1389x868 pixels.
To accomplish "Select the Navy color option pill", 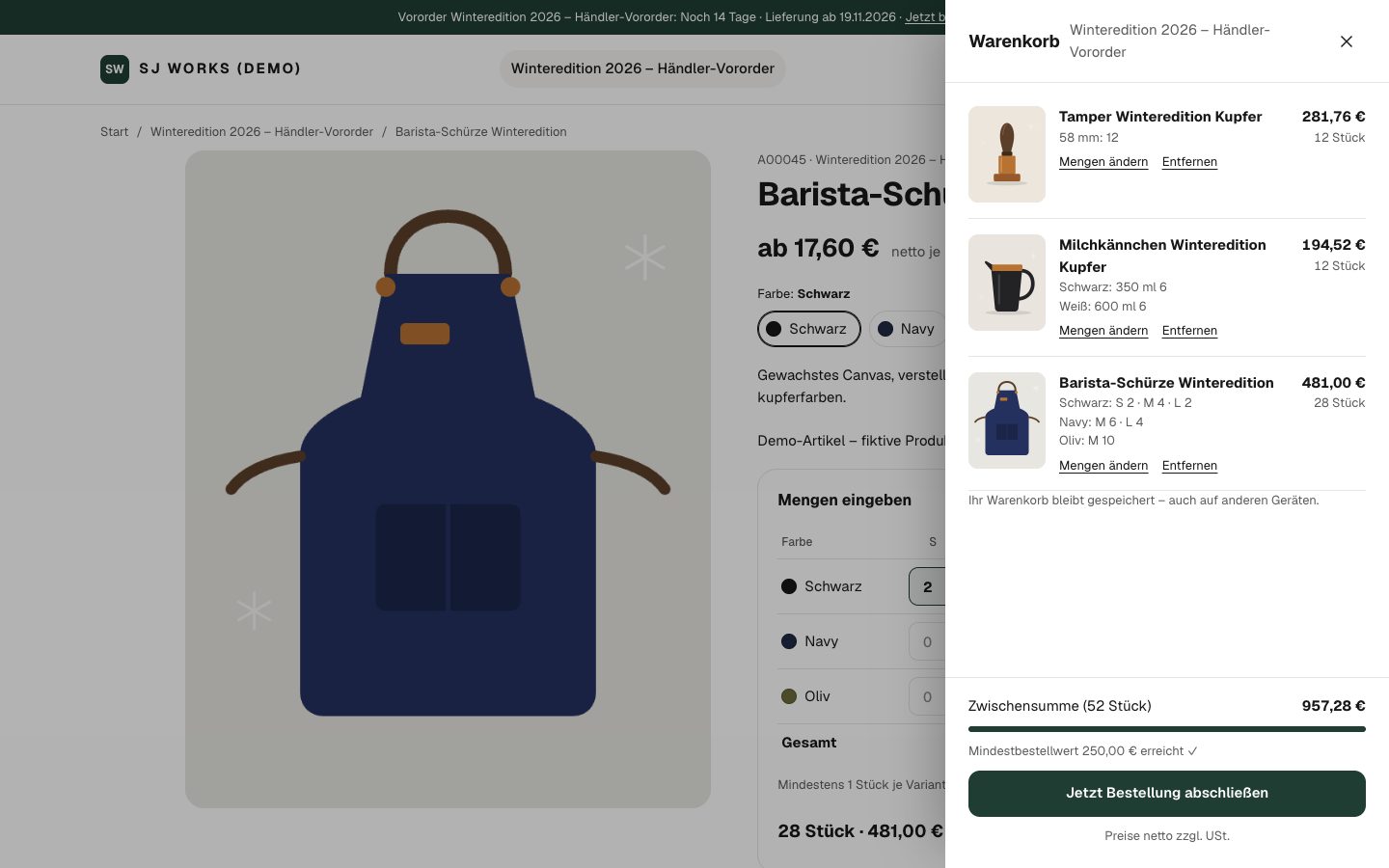I will [x=907, y=329].
